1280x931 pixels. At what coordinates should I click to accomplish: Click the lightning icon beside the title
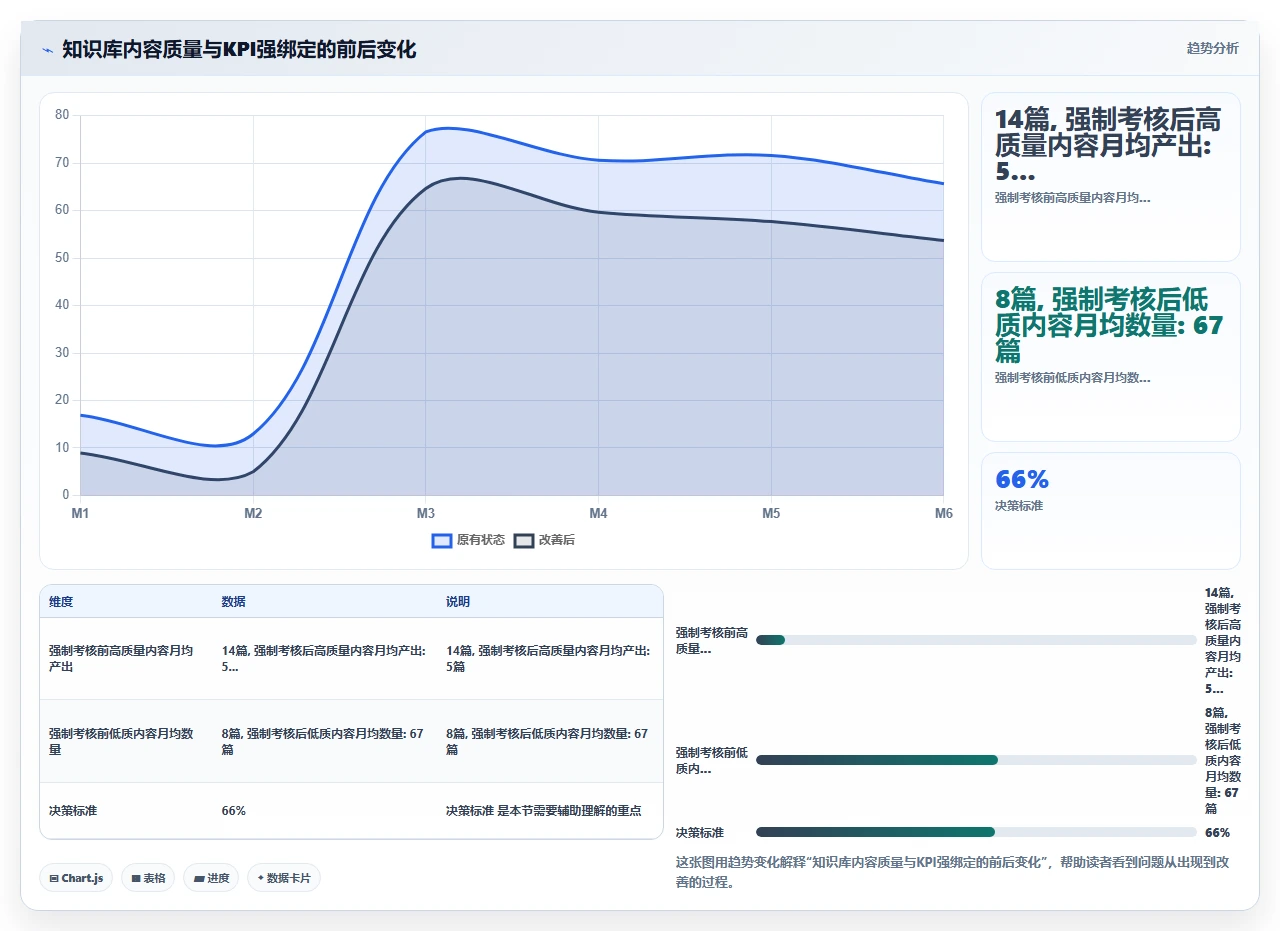(x=47, y=49)
